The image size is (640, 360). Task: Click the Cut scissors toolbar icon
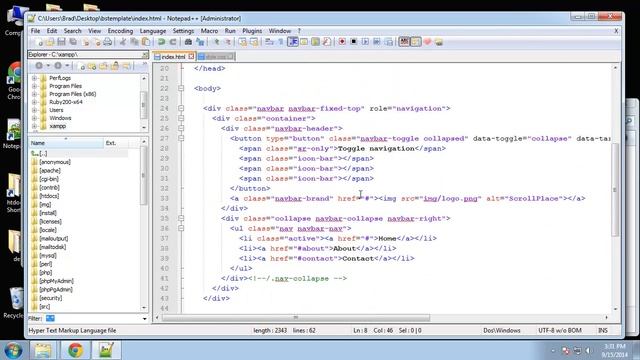click(122, 42)
